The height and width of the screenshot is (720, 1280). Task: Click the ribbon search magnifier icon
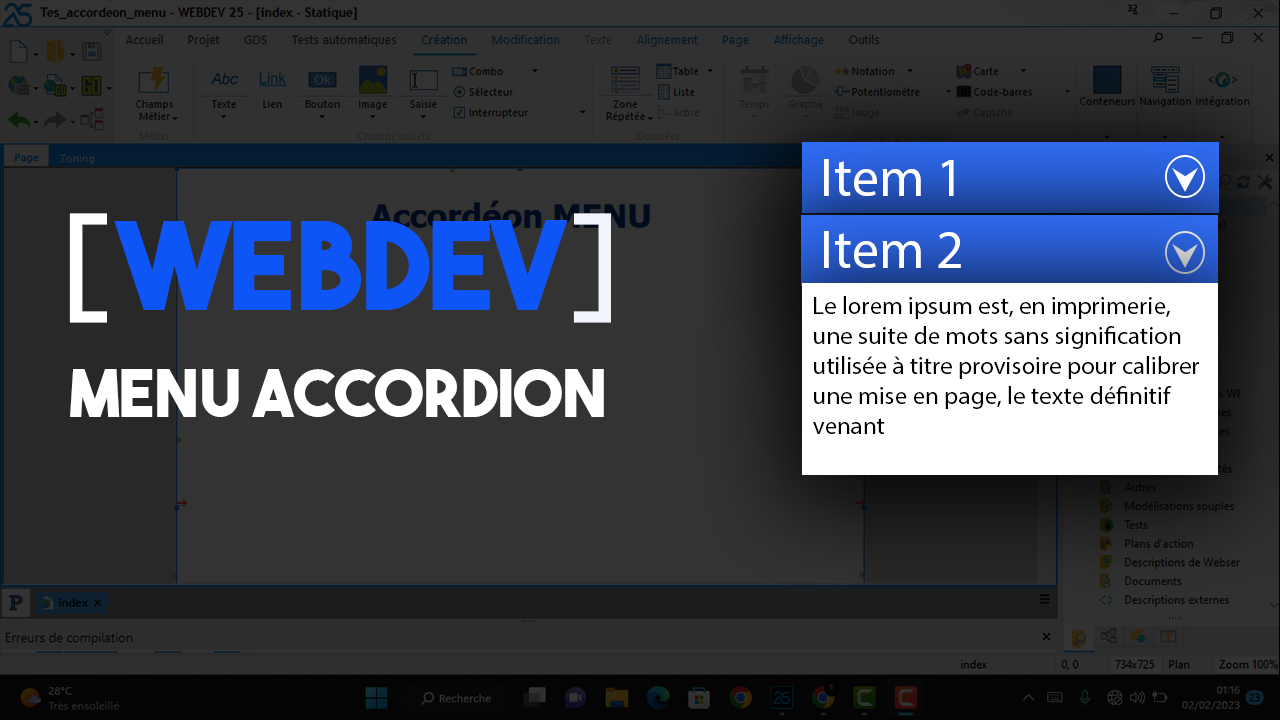1158,39
